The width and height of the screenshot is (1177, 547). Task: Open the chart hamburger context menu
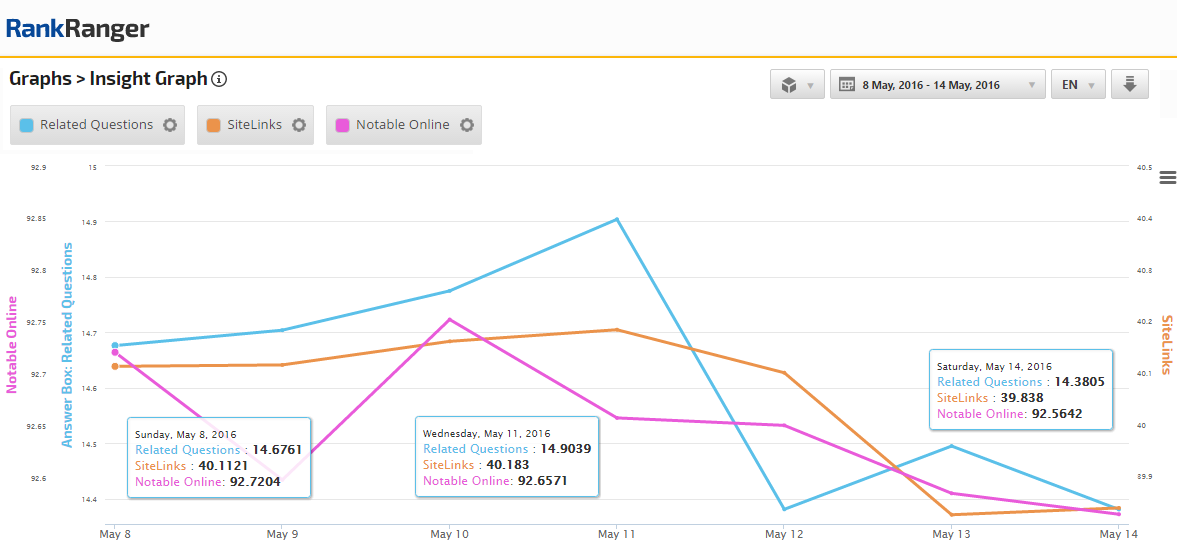[x=1166, y=178]
